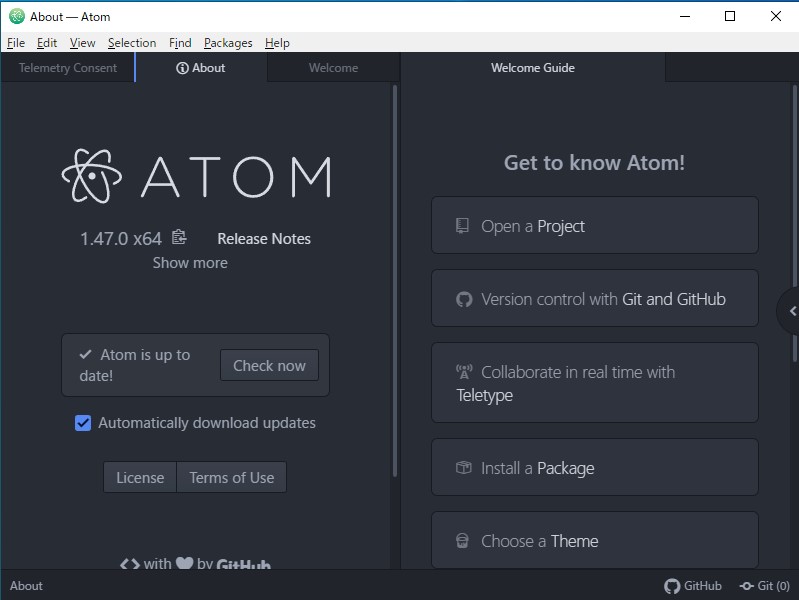Click the package box icon beside Install a Package
This screenshot has height=600, width=799.
(464, 467)
